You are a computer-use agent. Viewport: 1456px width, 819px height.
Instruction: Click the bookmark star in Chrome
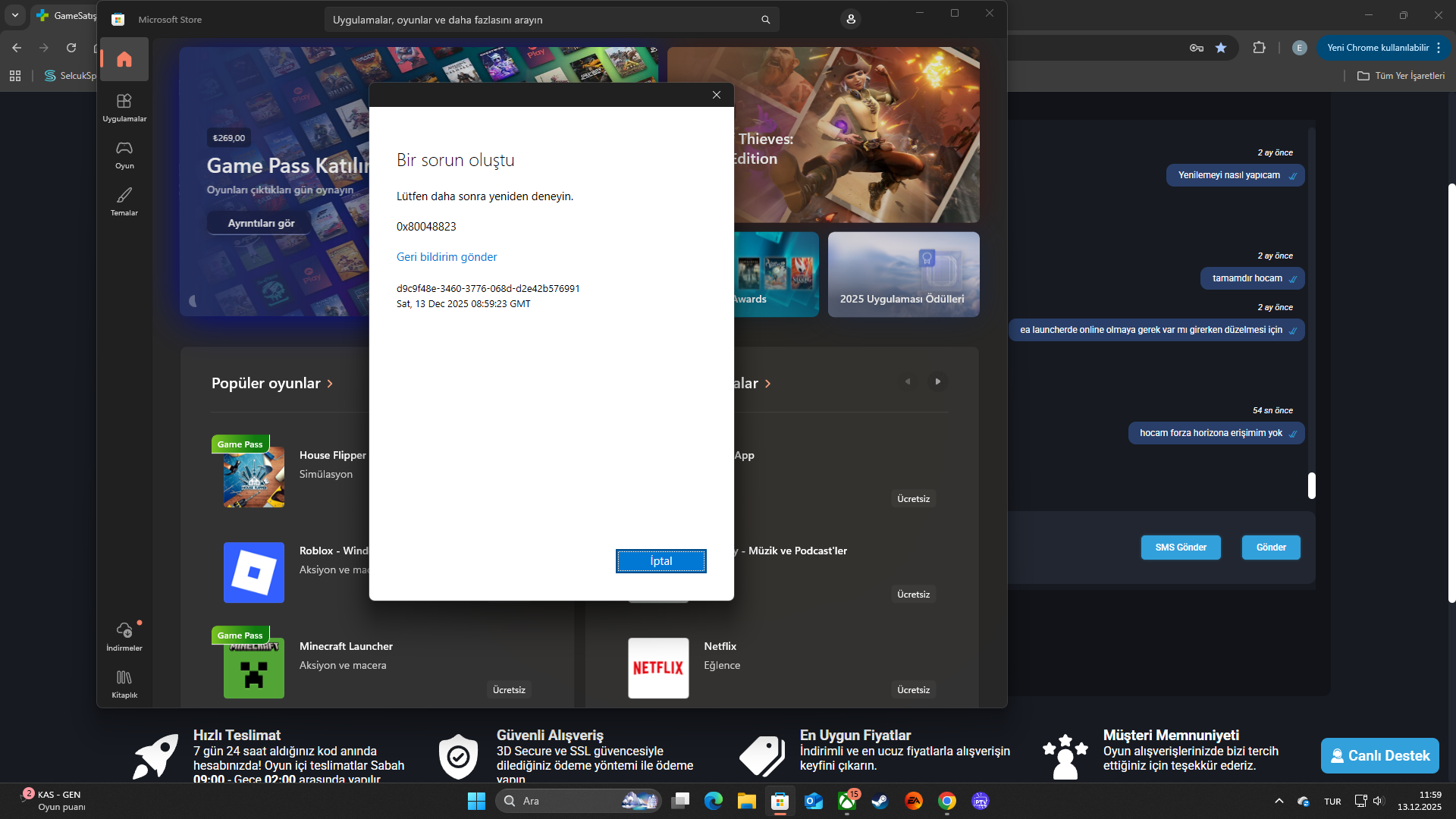pyautogui.click(x=1221, y=48)
